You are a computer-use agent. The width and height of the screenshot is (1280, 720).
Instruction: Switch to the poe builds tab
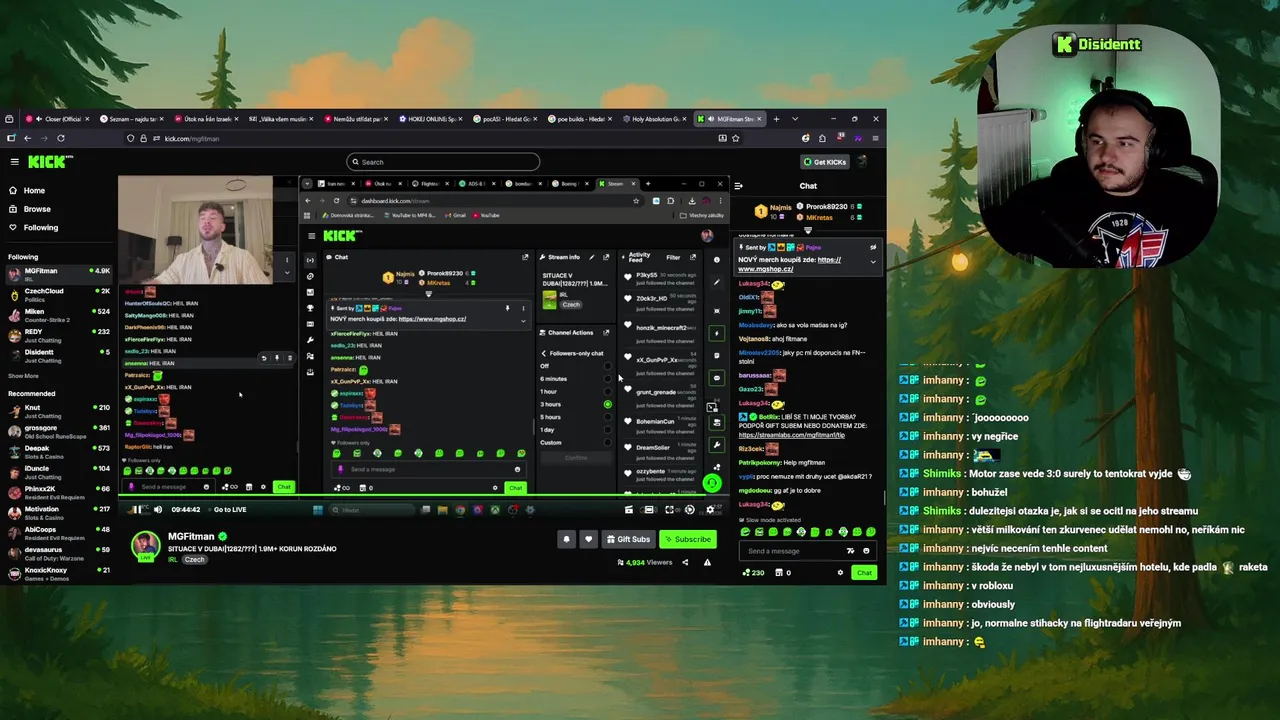click(579, 119)
